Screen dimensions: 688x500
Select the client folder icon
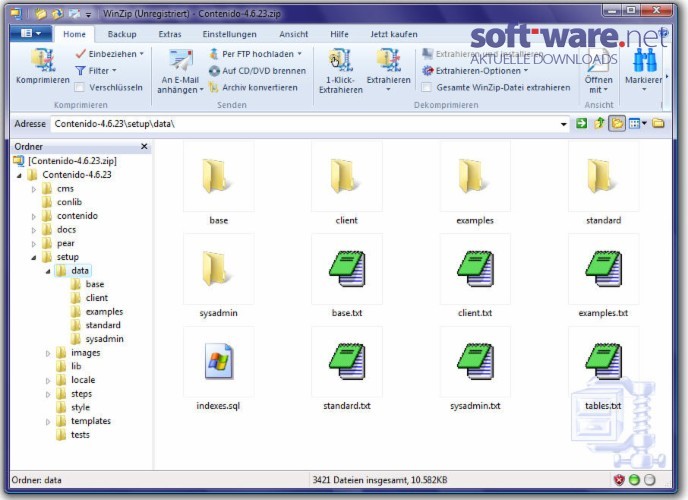tap(346, 176)
